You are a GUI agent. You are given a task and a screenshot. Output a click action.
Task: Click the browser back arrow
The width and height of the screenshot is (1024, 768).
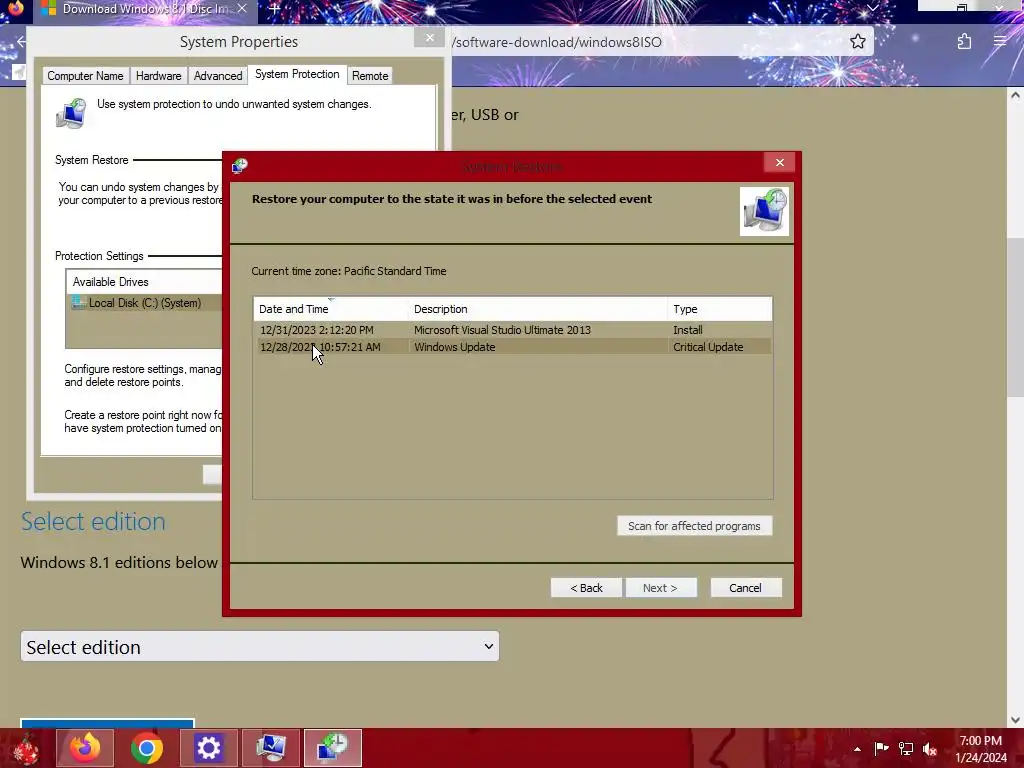pos(21,42)
